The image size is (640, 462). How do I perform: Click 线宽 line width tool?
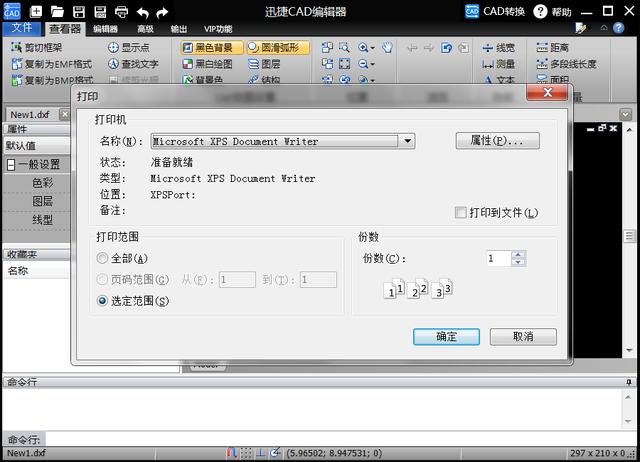click(498, 48)
